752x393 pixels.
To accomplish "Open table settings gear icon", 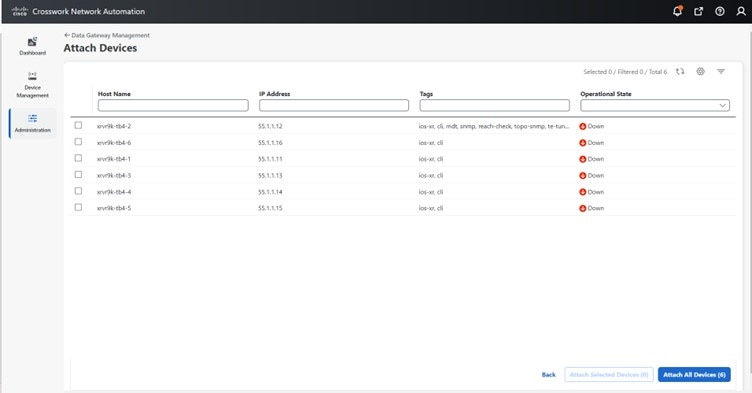I will click(701, 71).
